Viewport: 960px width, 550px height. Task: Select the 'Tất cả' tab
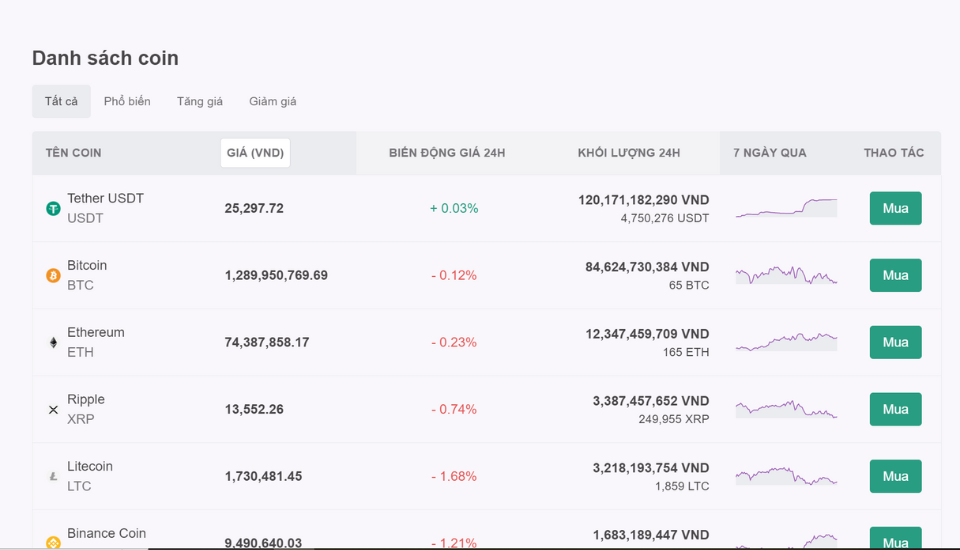tap(61, 101)
